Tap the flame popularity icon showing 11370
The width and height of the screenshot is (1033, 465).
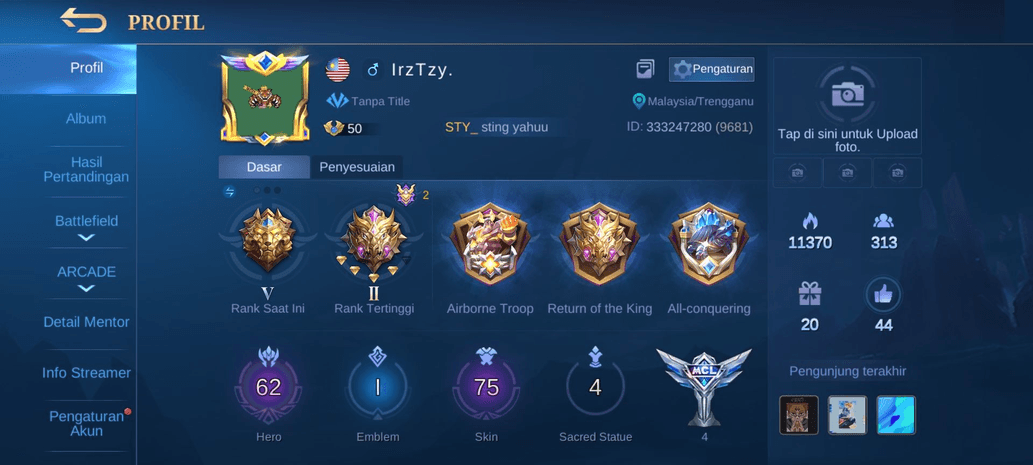pyautogui.click(x=810, y=220)
